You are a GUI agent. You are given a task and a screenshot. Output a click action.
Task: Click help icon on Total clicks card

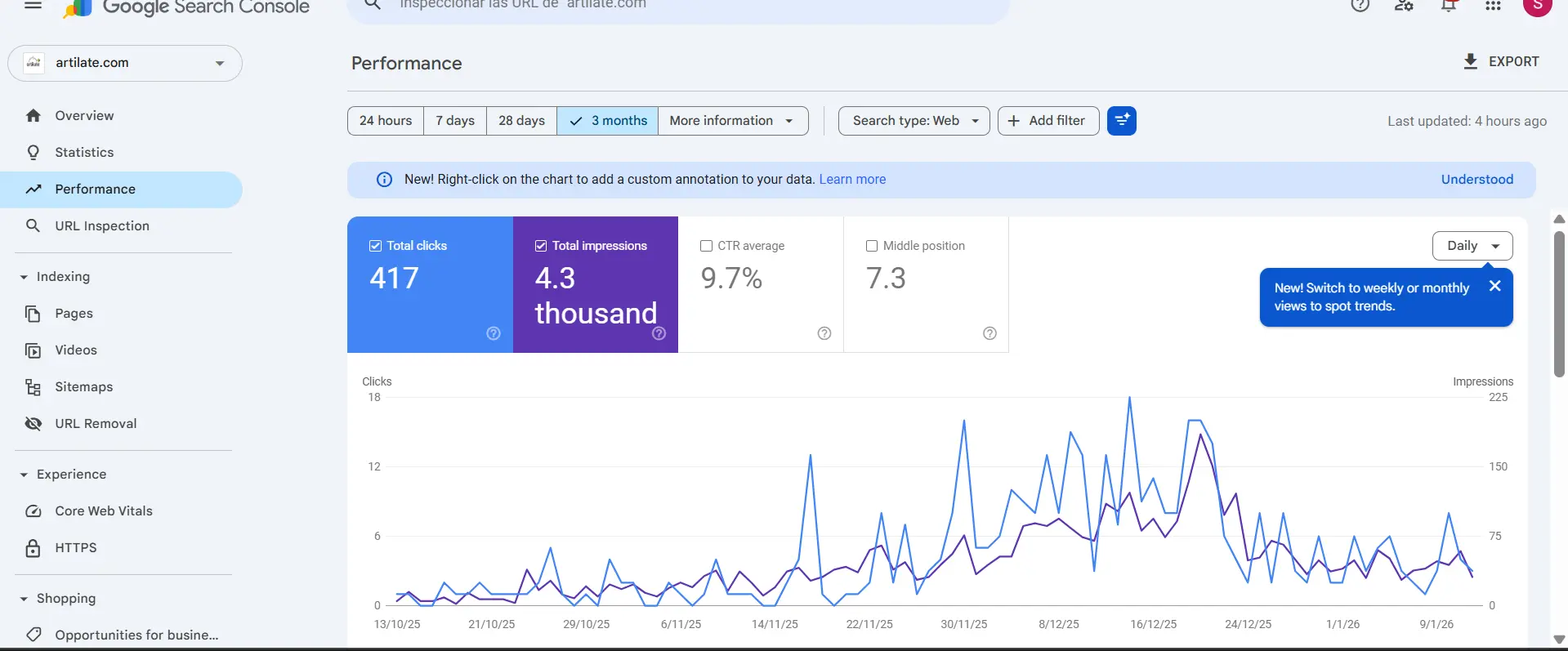pos(494,333)
